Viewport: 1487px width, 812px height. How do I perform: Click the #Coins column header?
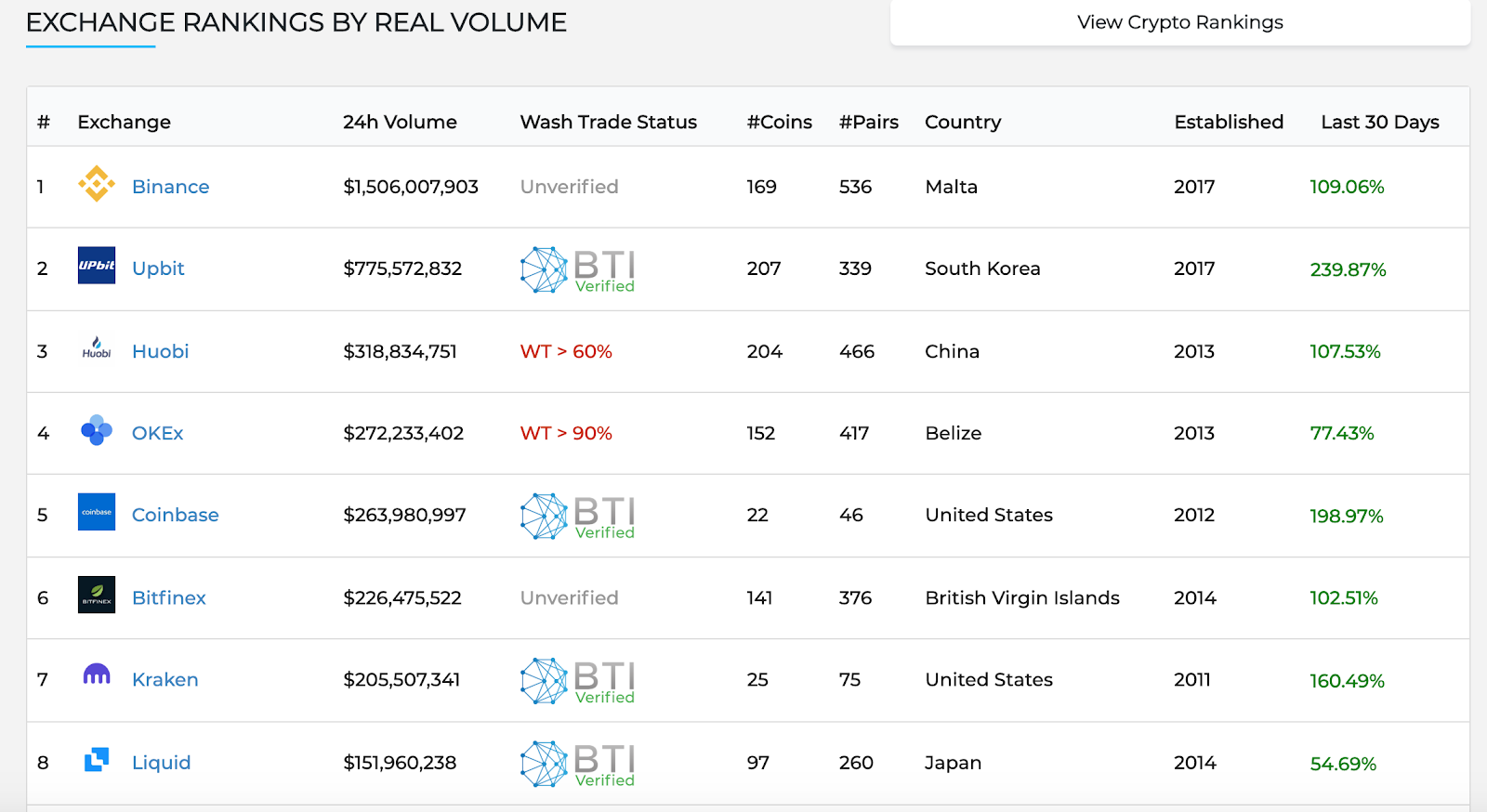tap(779, 122)
